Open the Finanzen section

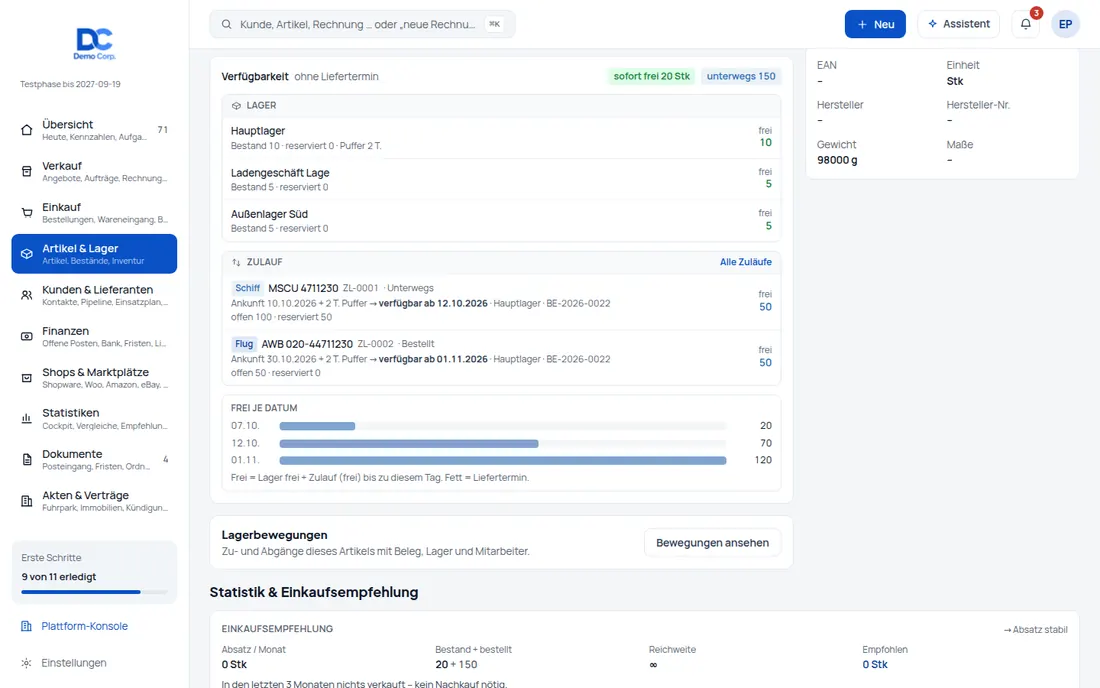pyautogui.click(x=94, y=337)
